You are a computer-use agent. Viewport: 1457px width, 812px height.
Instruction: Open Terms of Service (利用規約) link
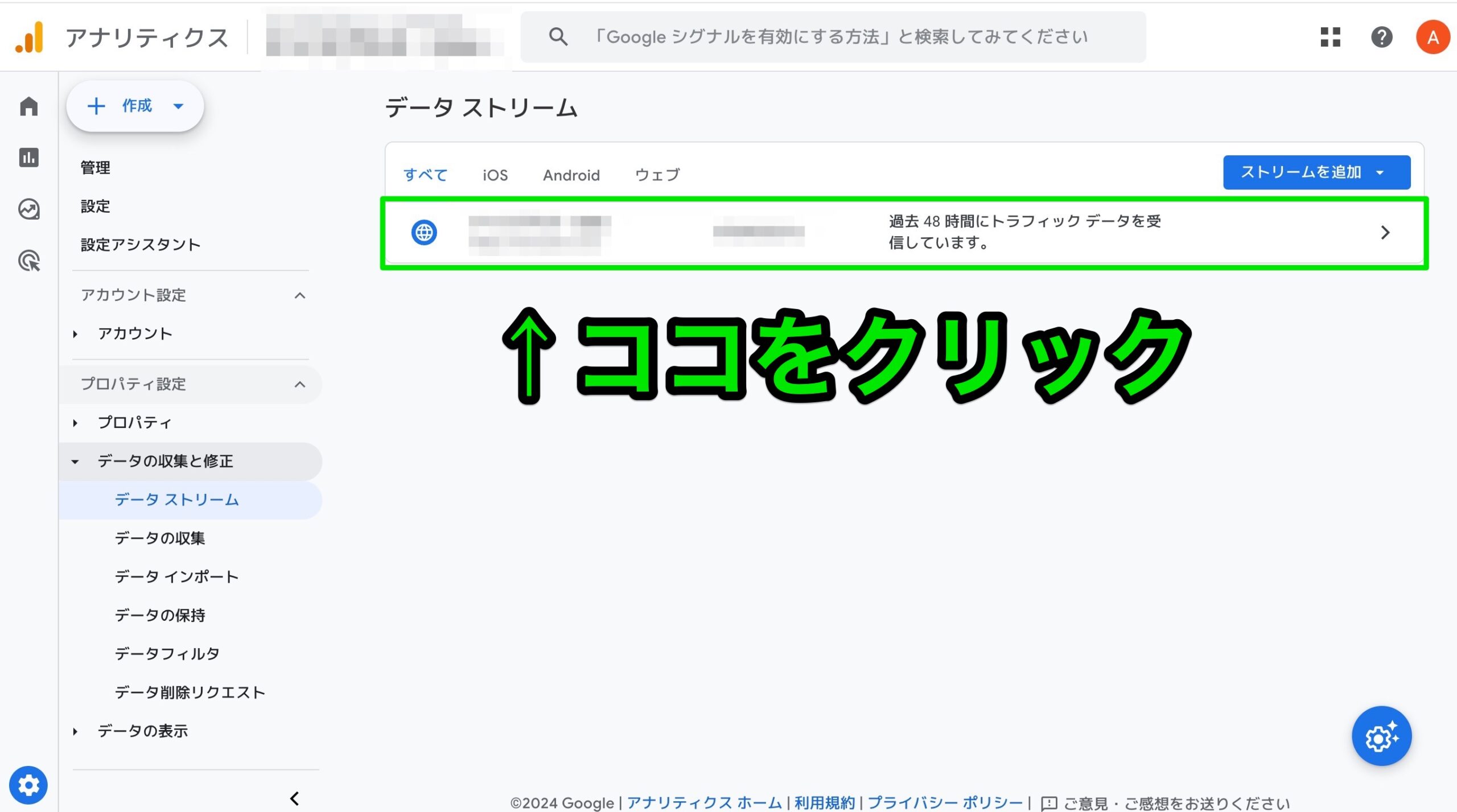coord(824,803)
